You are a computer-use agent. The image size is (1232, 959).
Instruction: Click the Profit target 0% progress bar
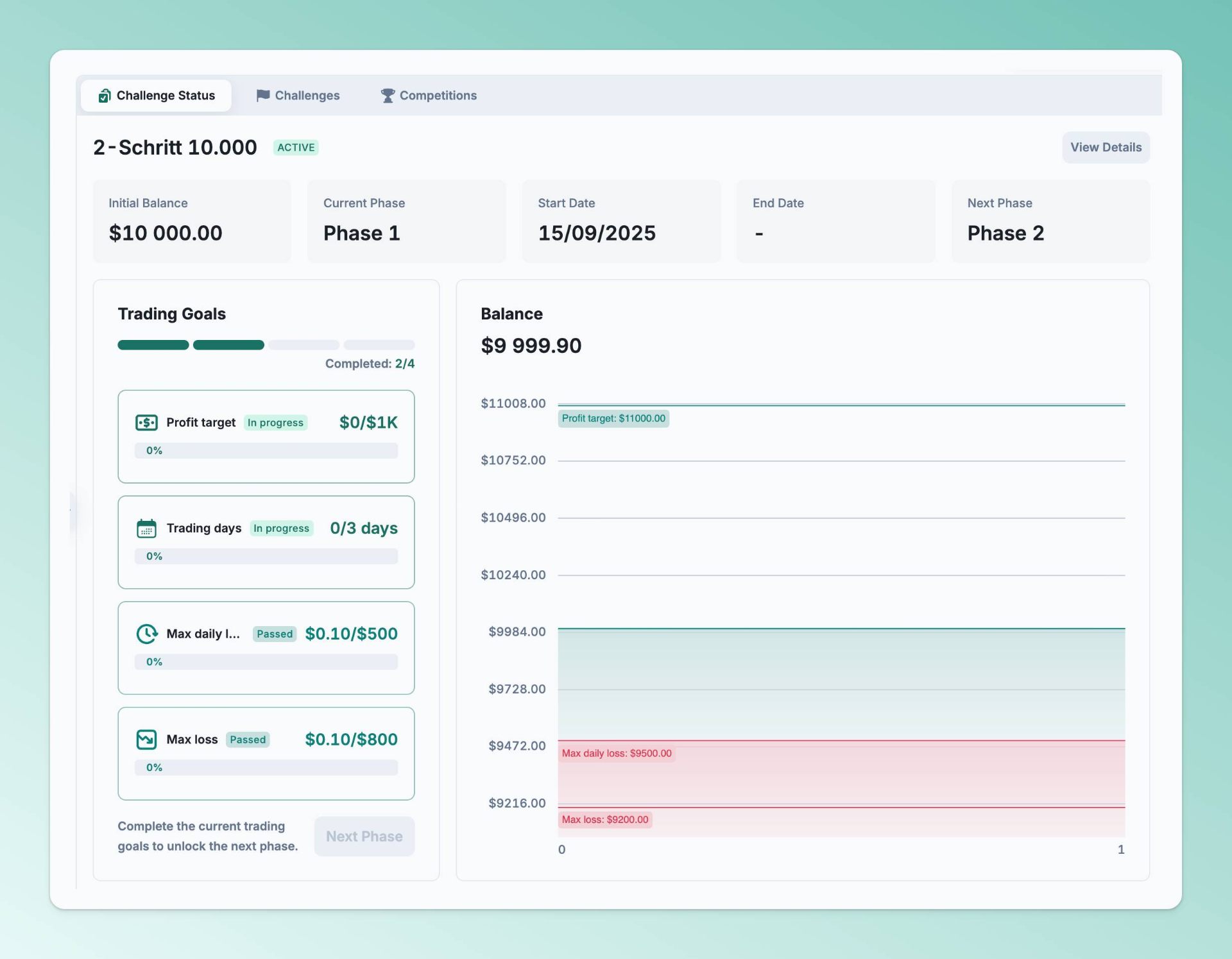(x=266, y=451)
